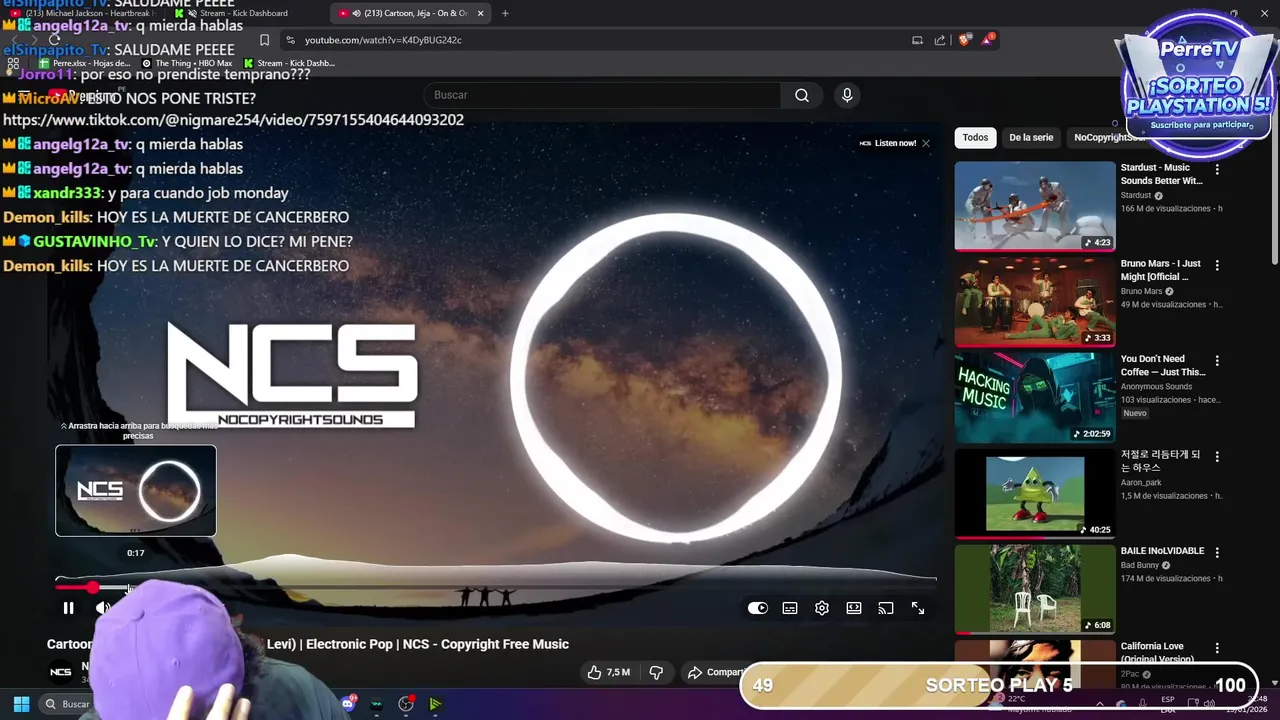This screenshot has height=720, width=1280.
Task: Click the taskbar Buscar search box
Action: pos(68,704)
